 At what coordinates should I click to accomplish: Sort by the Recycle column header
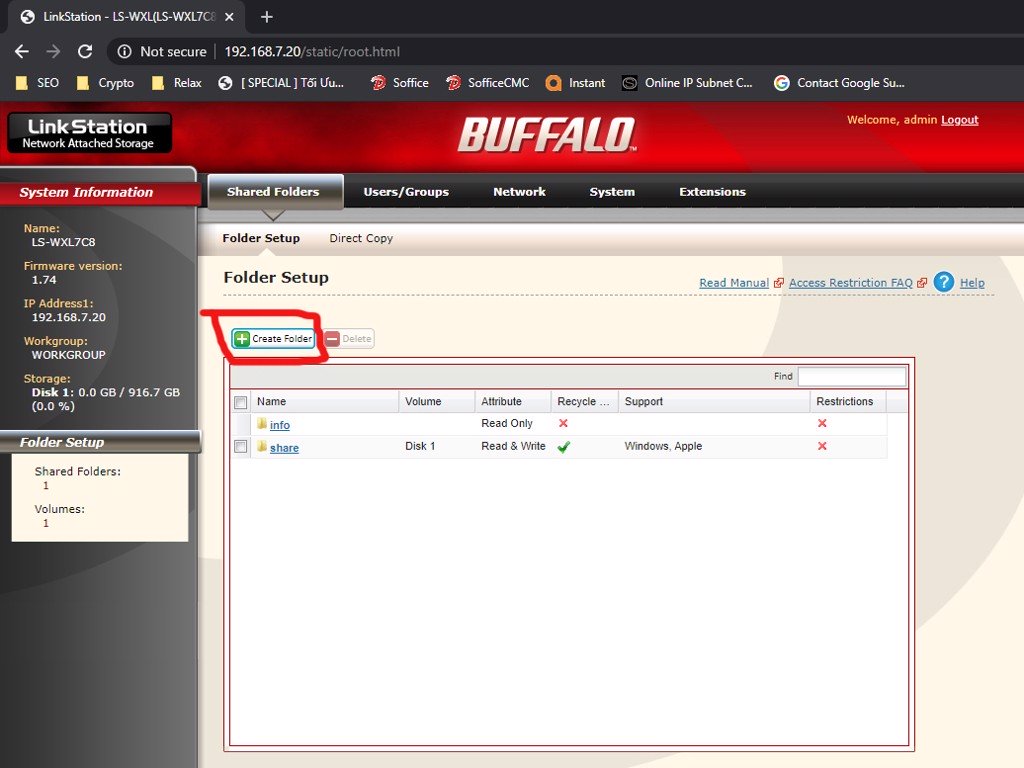point(584,402)
